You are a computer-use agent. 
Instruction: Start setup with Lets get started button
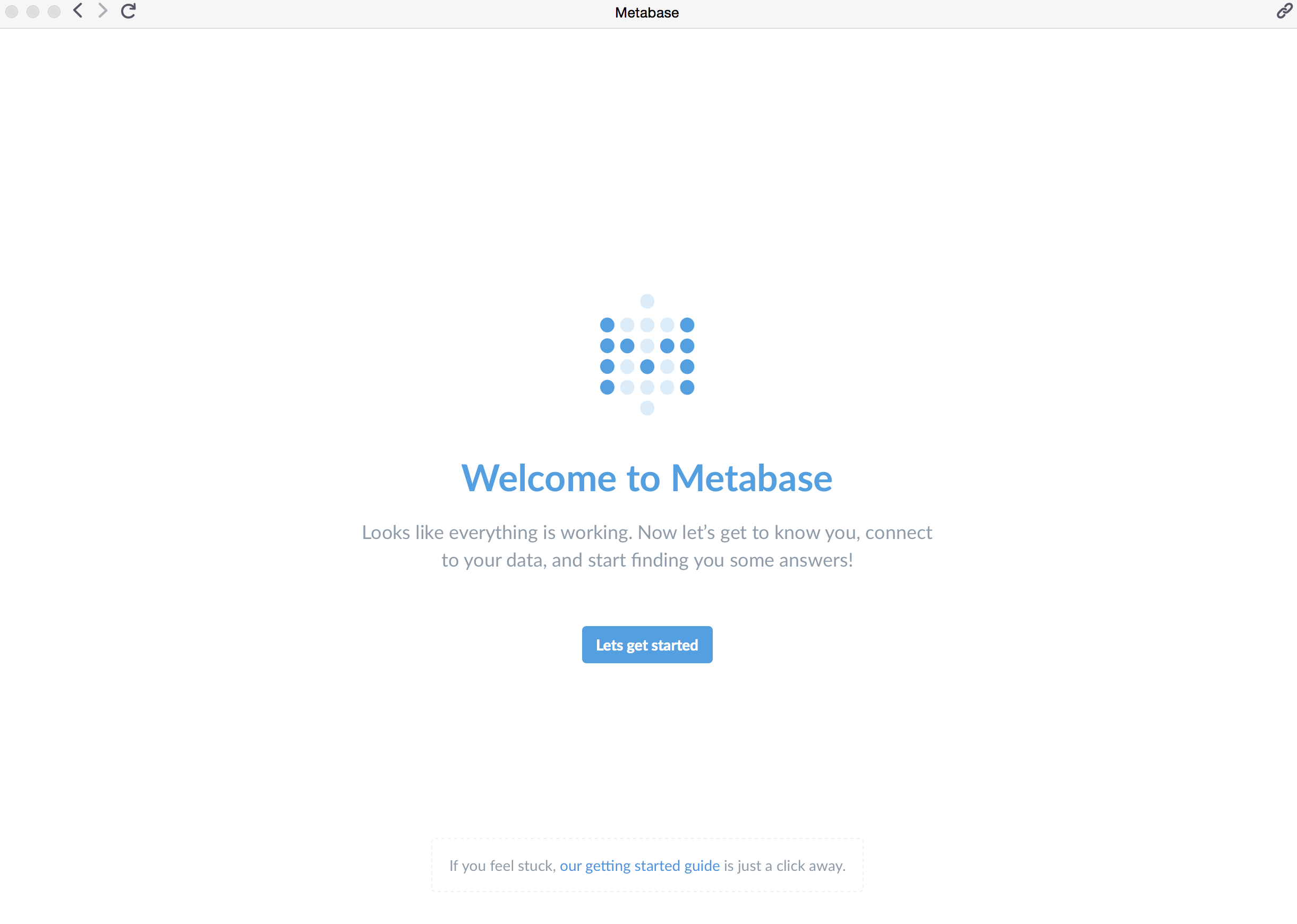click(647, 645)
